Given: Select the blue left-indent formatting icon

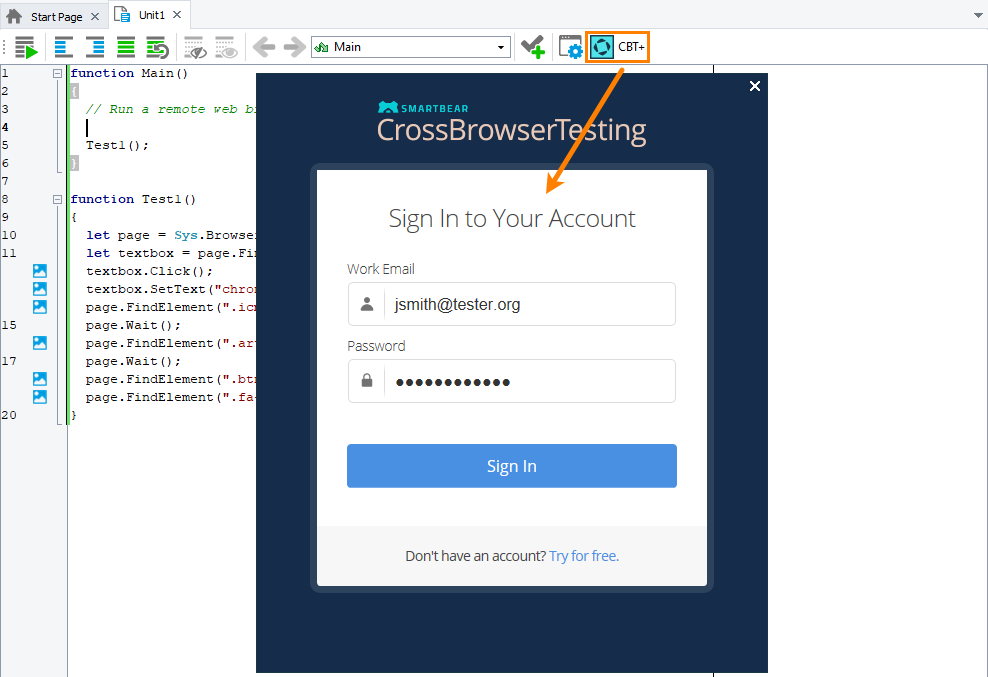Looking at the screenshot, I should 62,47.
